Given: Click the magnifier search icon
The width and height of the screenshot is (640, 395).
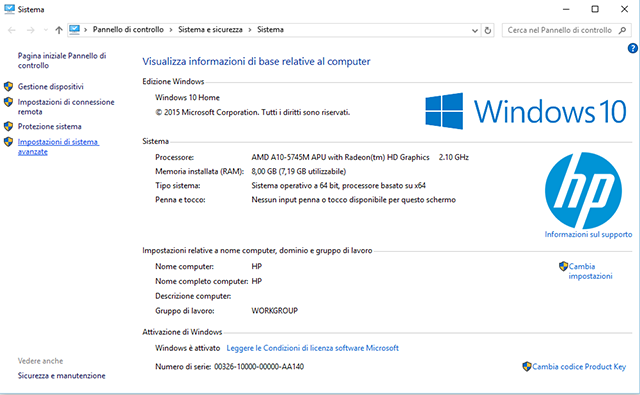Looking at the screenshot, I should (622, 30).
